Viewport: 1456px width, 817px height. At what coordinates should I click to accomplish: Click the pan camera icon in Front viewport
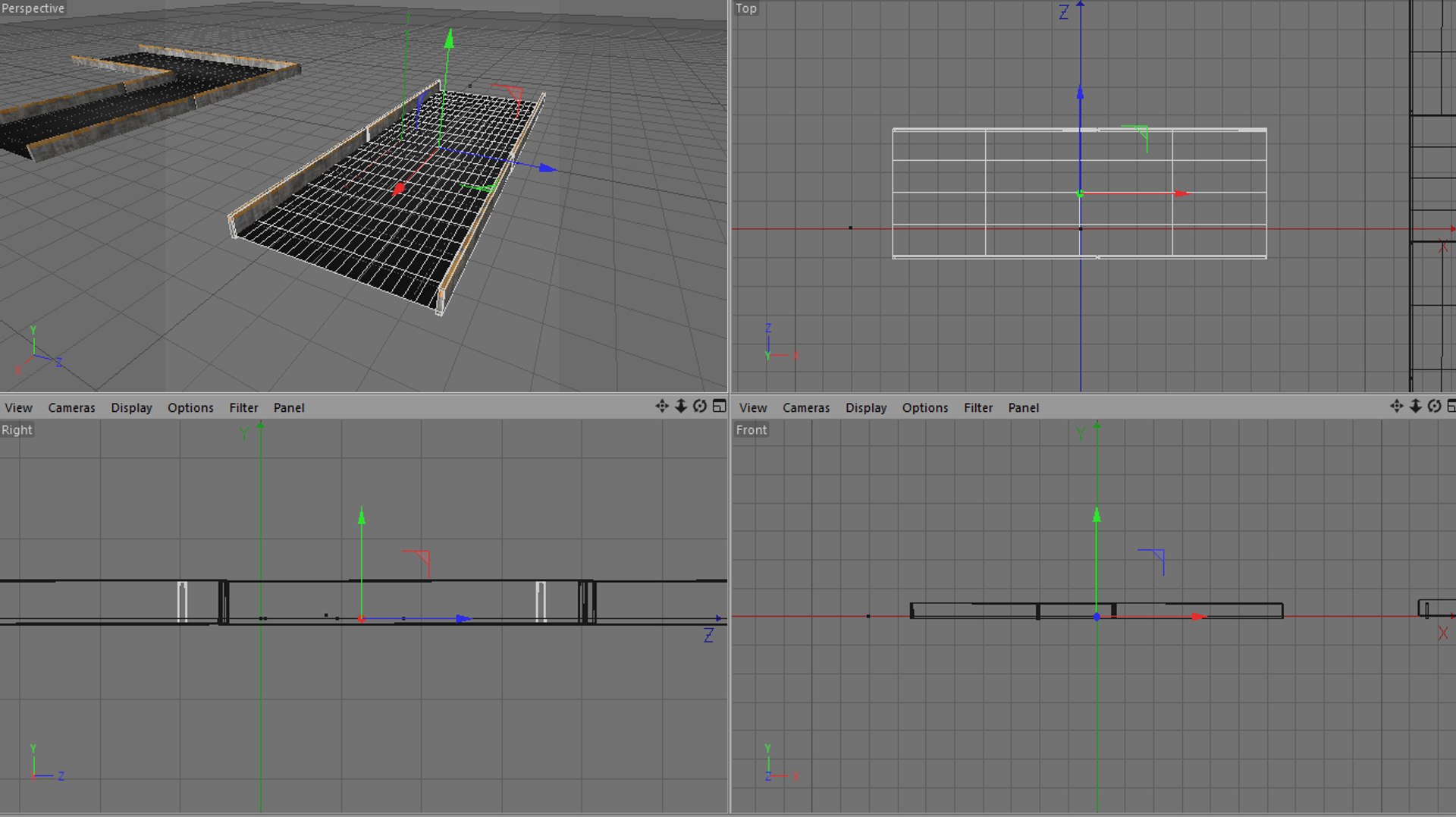pos(1397,407)
